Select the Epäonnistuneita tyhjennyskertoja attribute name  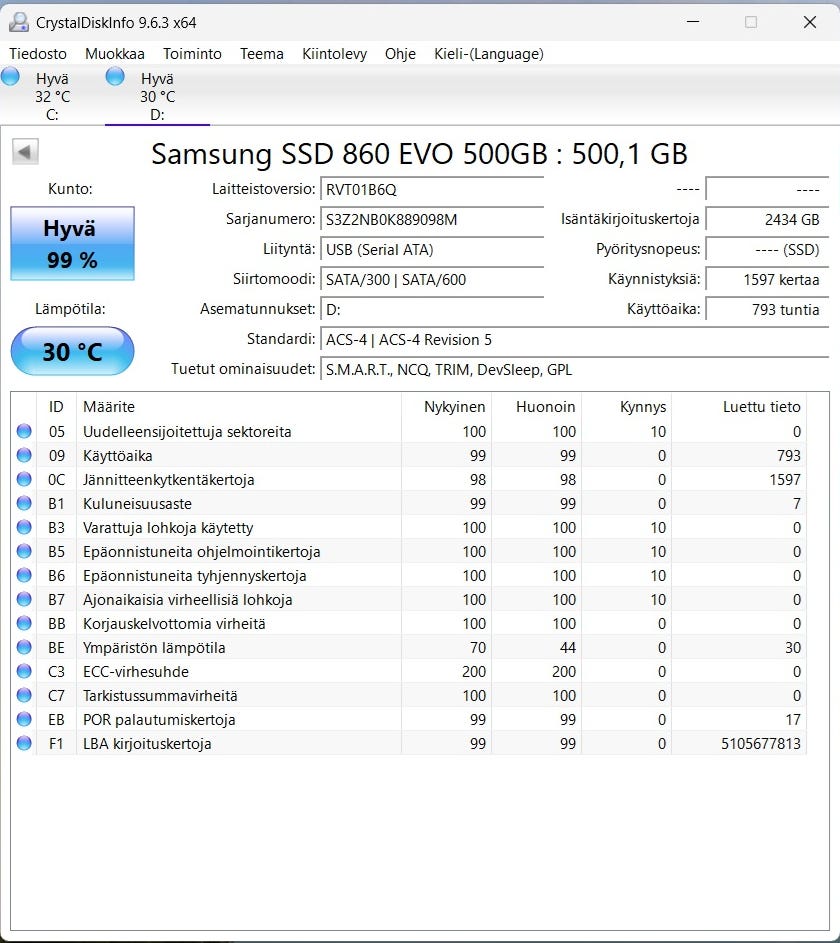[194, 576]
